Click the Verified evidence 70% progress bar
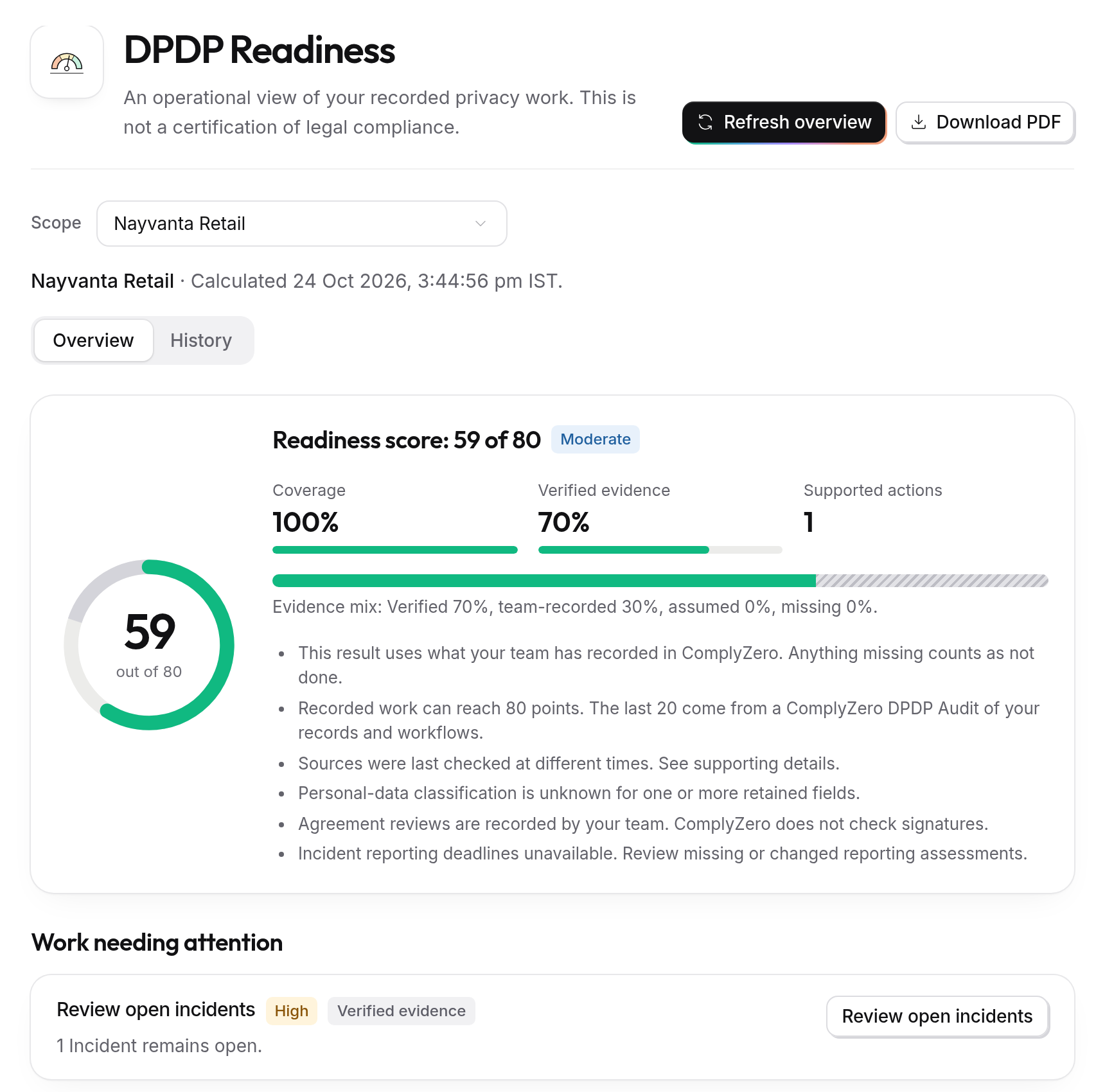This screenshot has height=1092, width=1105. point(660,550)
